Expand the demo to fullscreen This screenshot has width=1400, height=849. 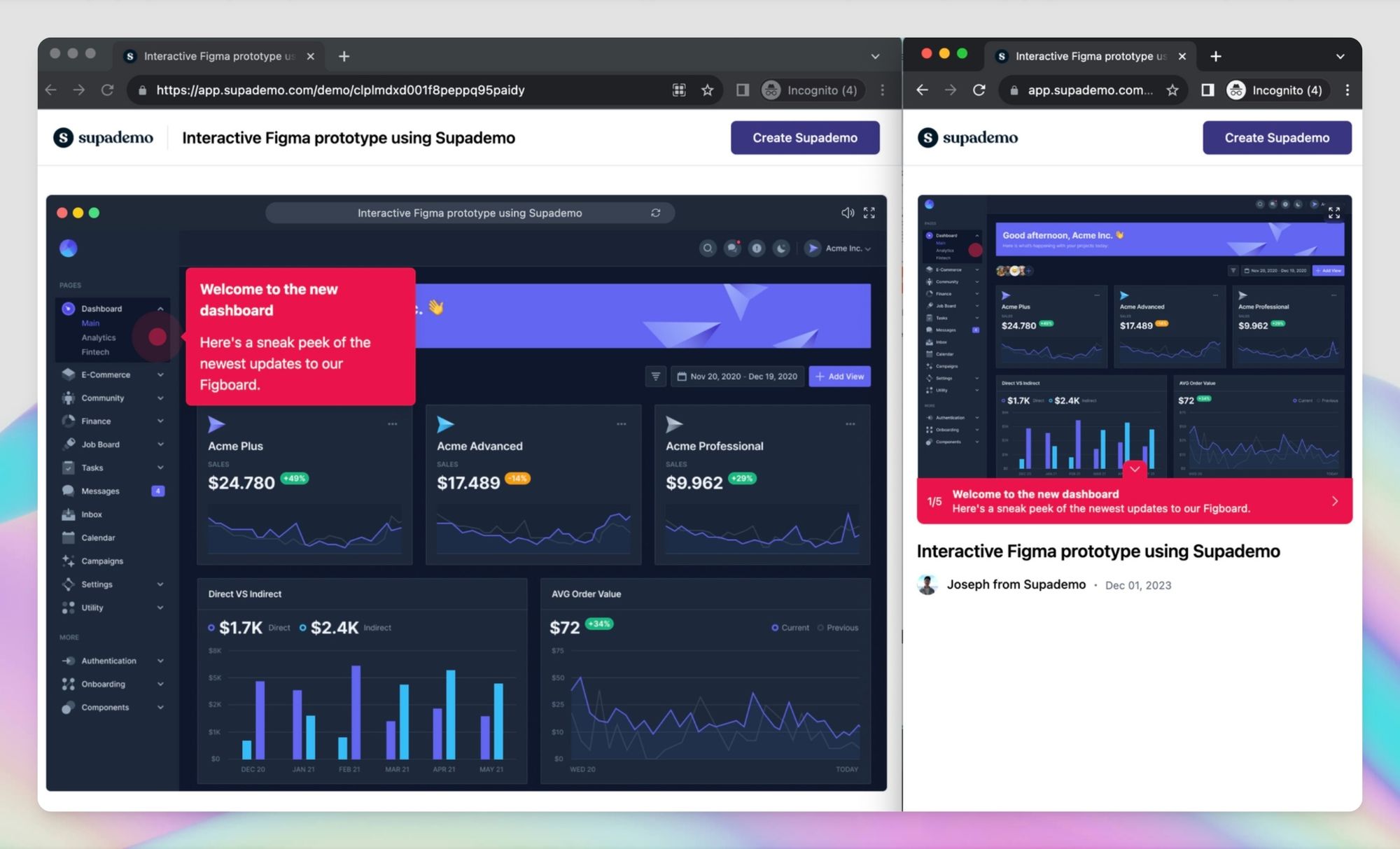pyautogui.click(x=869, y=213)
